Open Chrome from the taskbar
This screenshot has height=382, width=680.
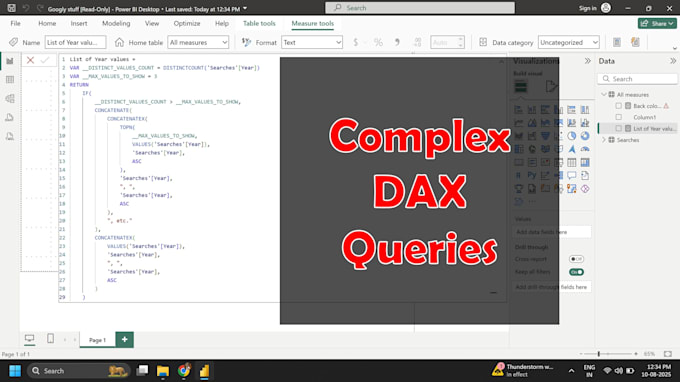[x=184, y=371]
